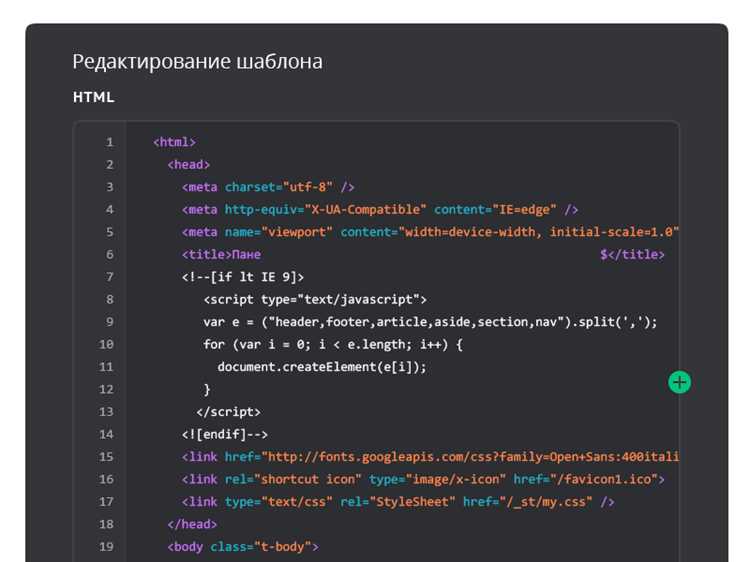Click the closing </head> tag

pos(192,524)
